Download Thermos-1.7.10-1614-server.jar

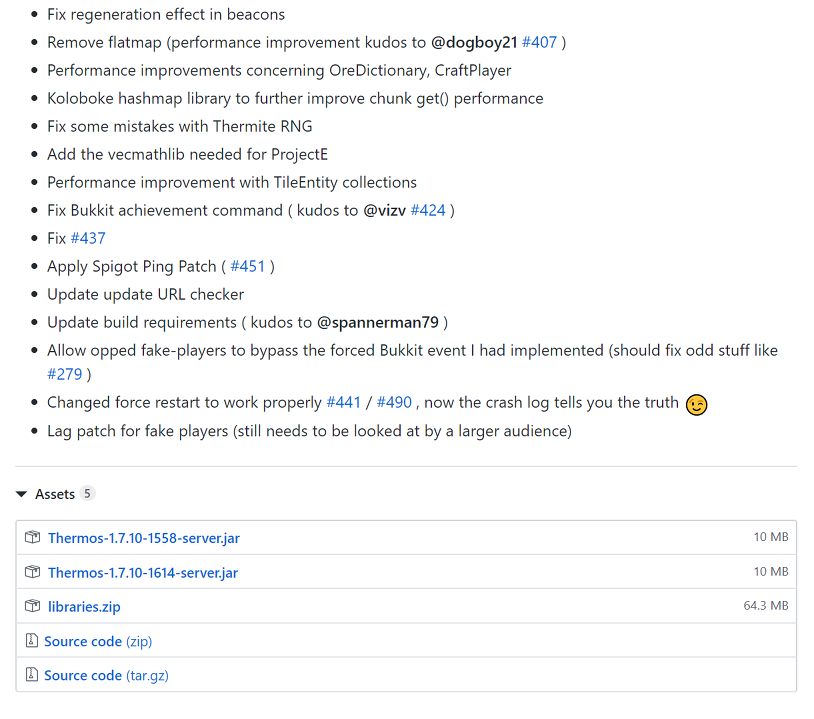pos(143,573)
